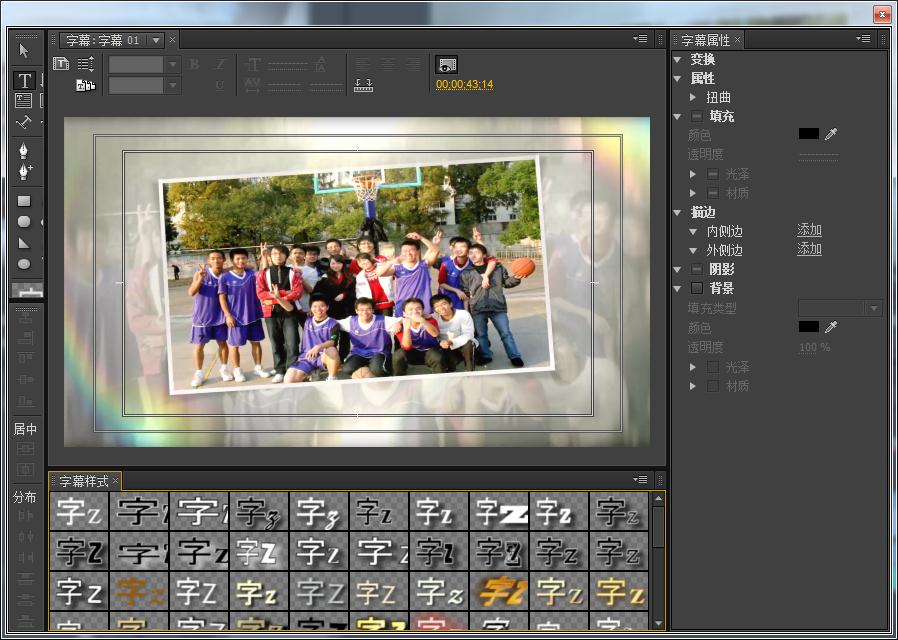898x640 pixels.
Task: Choose the Selection arrow tool
Action: click(x=25, y=51)
